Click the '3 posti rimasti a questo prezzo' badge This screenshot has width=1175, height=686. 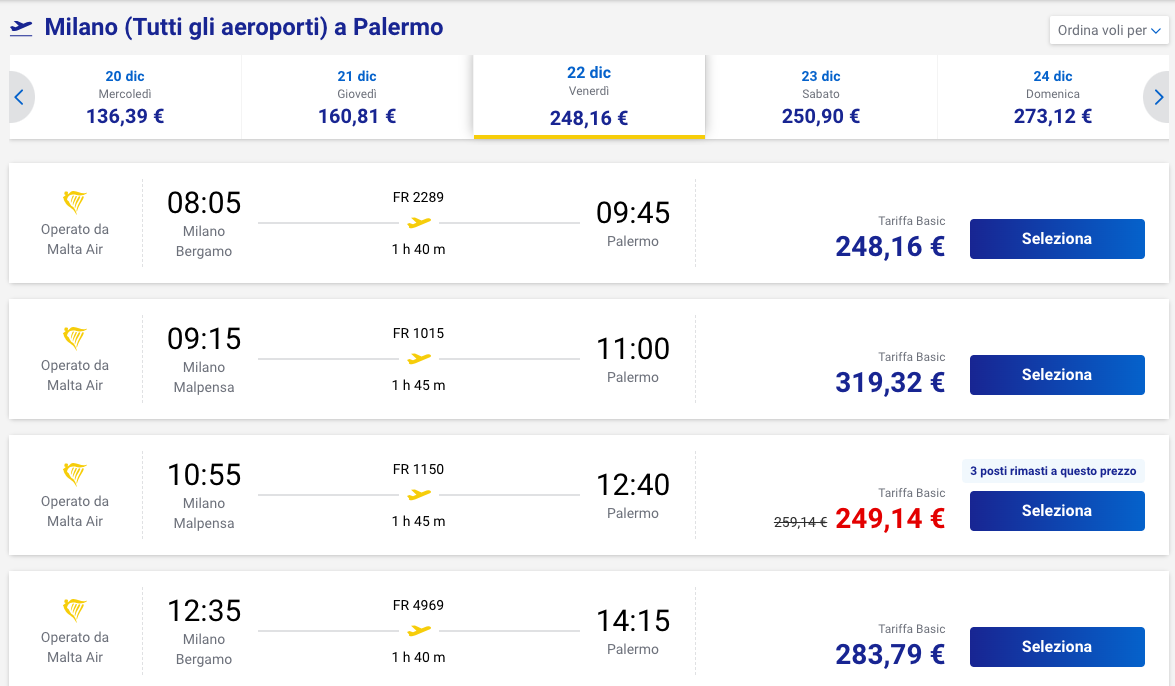[1053, 471]
